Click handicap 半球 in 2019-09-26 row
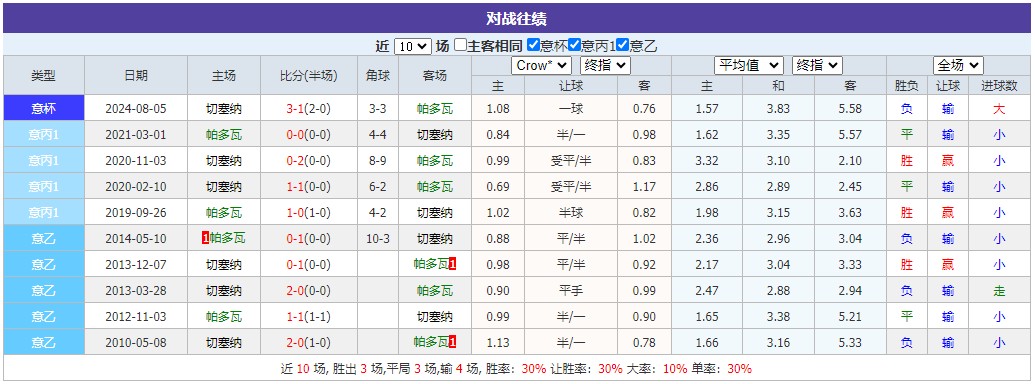 coord(570,212)
